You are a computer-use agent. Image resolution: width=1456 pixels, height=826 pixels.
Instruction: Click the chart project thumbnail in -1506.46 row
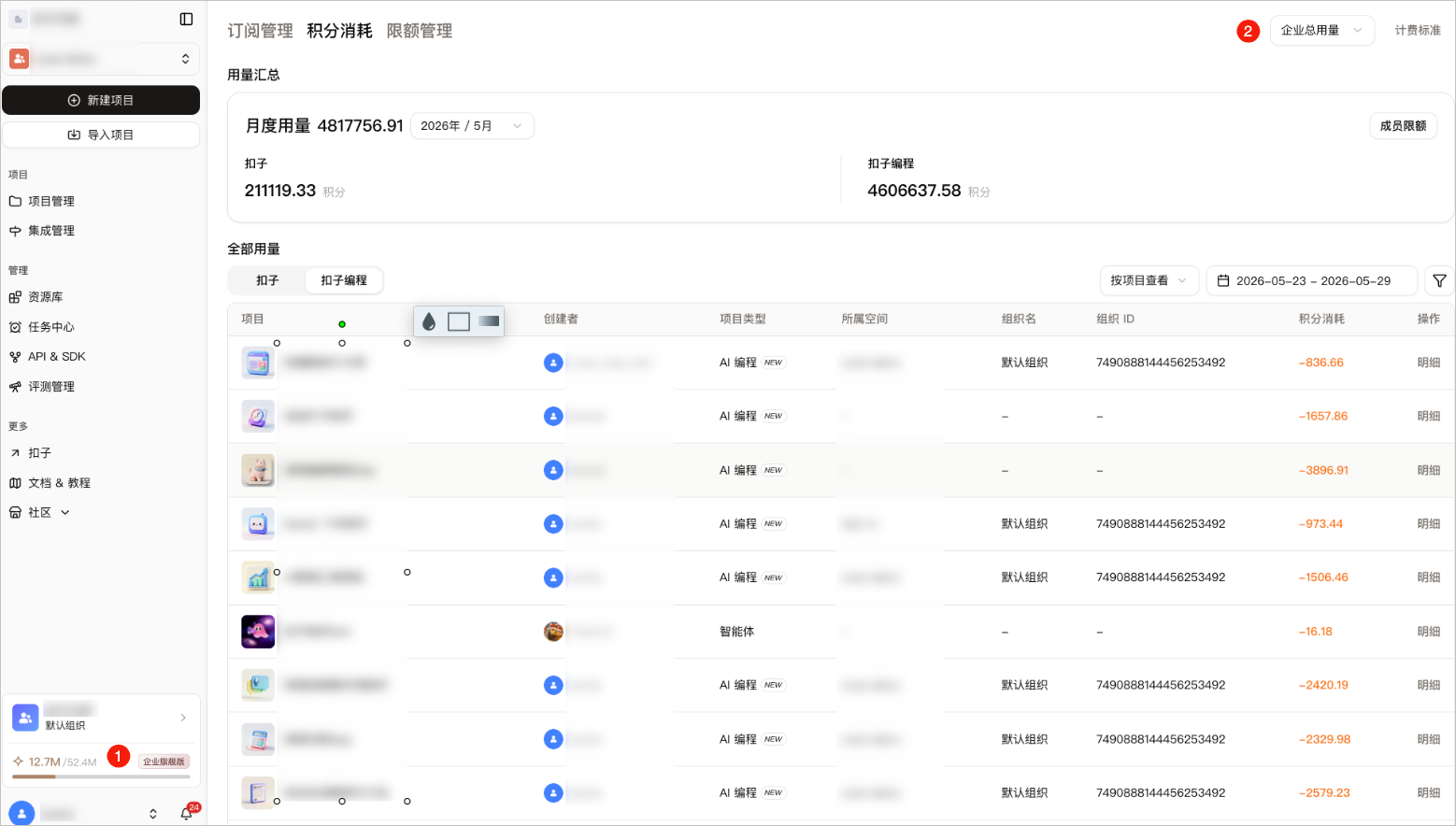pyautogui.click(x=258, y=577)
